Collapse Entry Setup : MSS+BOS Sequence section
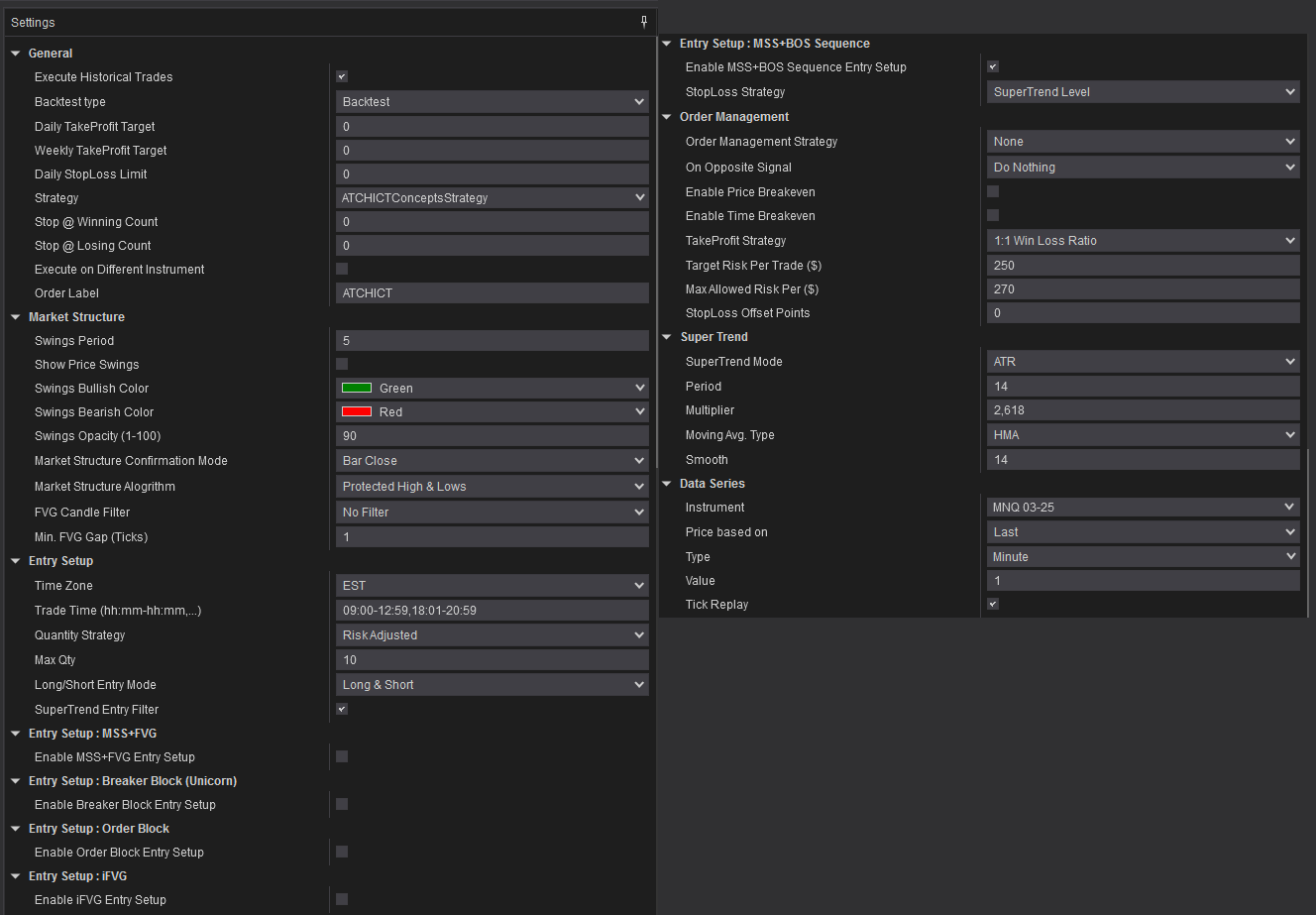 point(667,44)
